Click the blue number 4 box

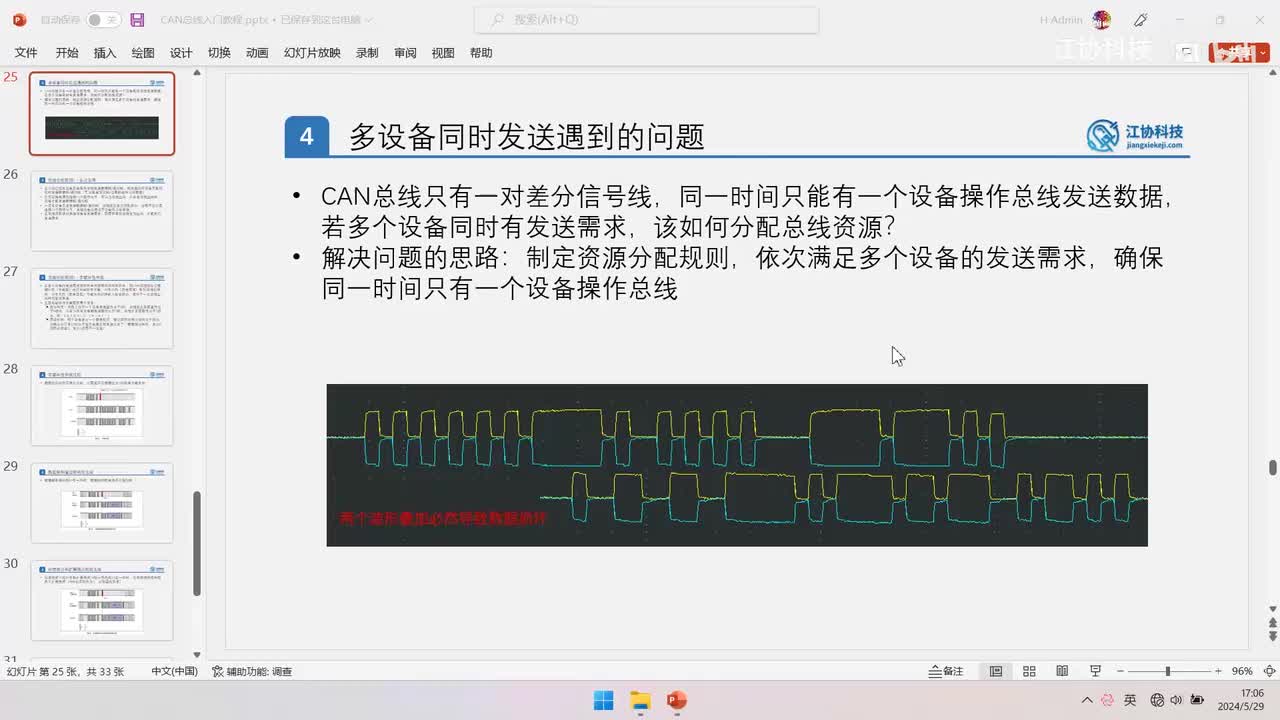click(x=307, y=137)
